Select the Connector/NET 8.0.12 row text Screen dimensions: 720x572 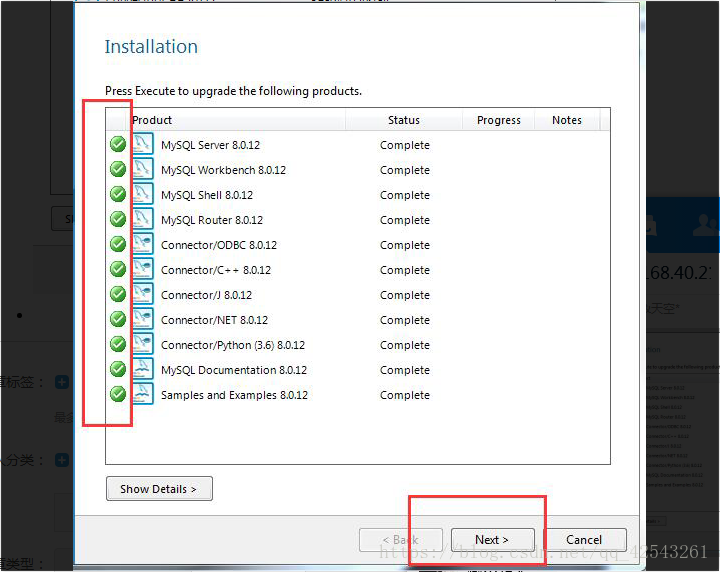click(x=214, y=320)
